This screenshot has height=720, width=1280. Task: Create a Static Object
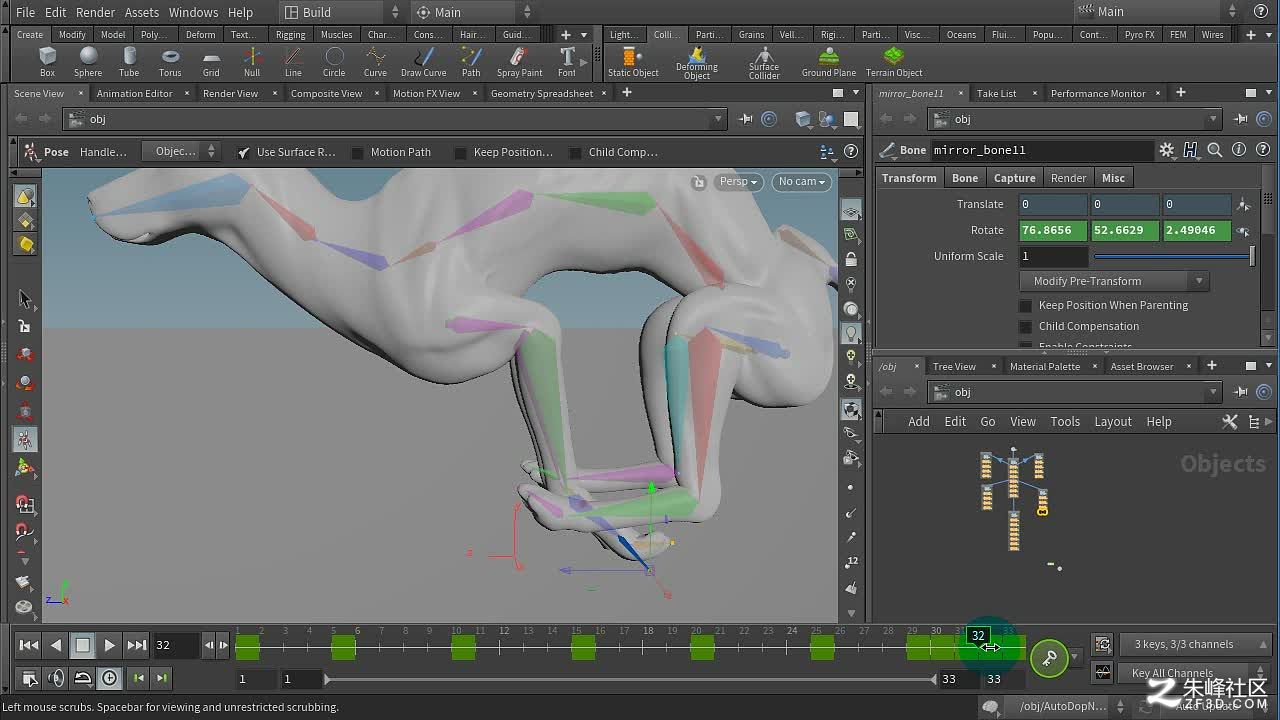coord(633,62)
